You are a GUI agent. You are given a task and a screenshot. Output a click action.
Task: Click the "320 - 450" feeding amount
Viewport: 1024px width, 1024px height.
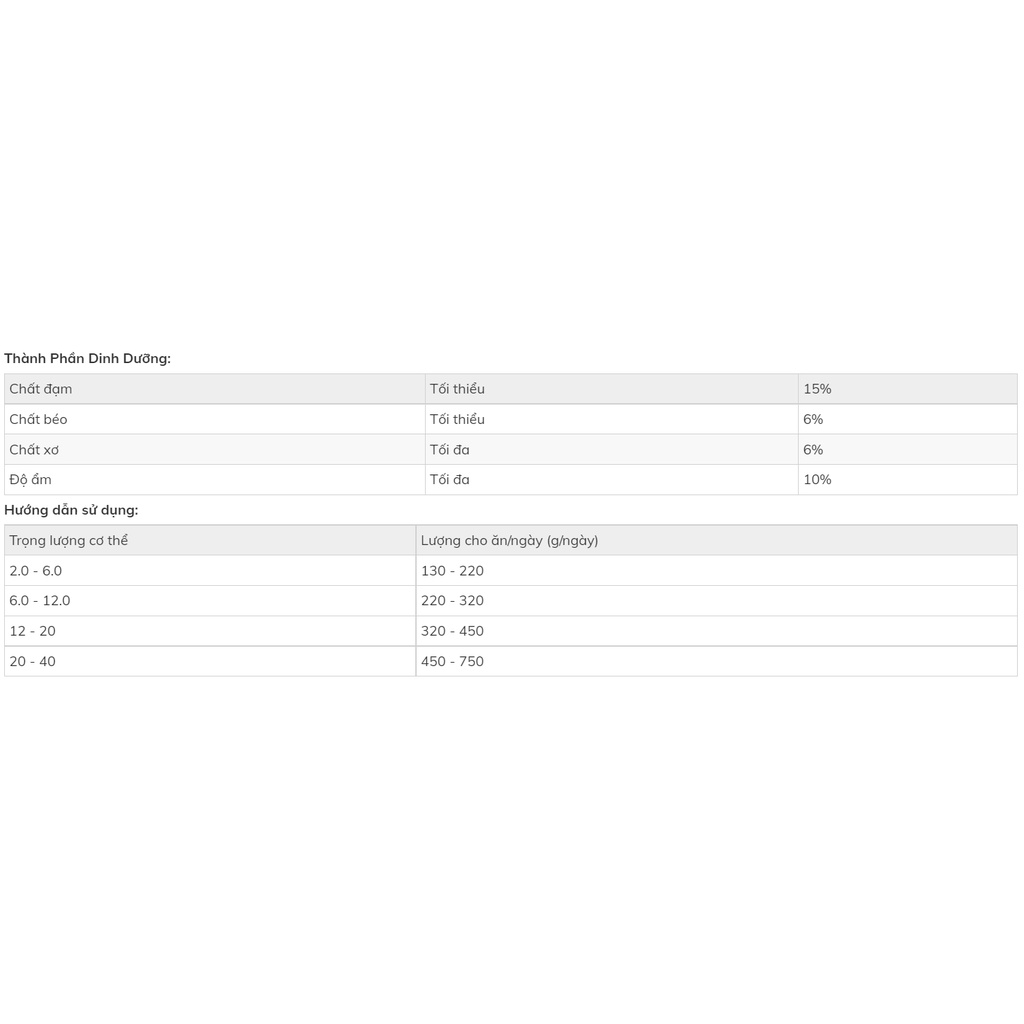452,631
